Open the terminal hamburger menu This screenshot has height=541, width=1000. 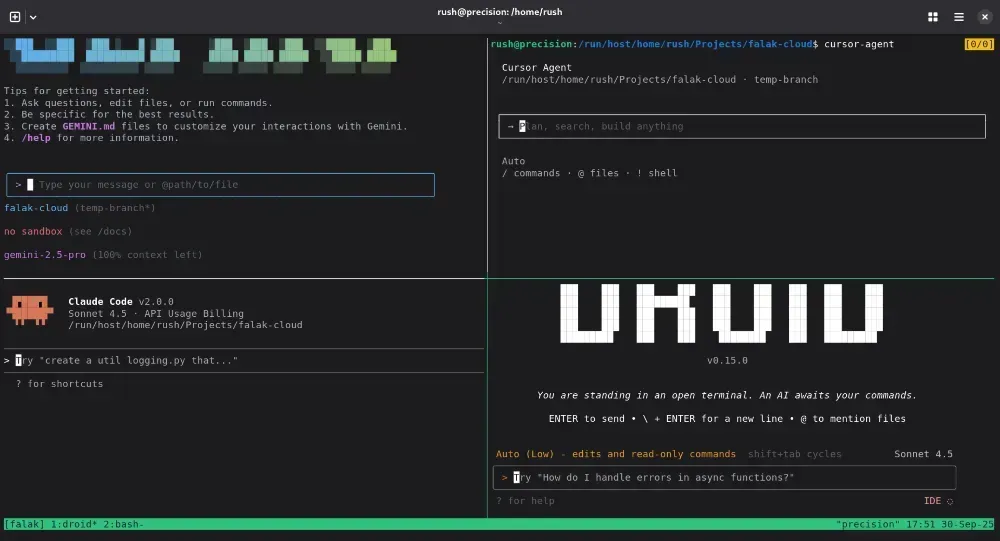[x=959, y=17]
